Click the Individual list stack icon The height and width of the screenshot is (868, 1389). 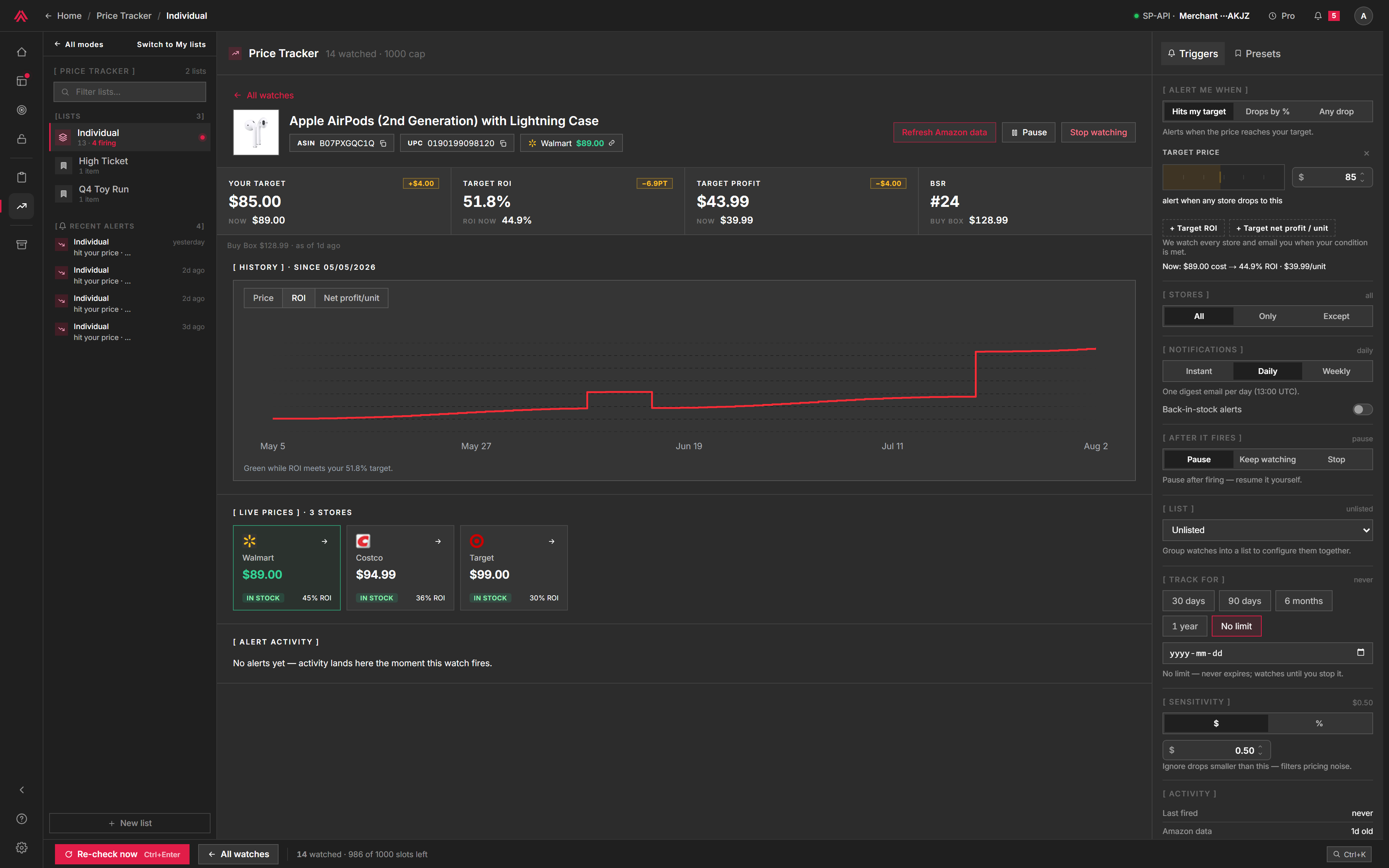coord(63,137)
